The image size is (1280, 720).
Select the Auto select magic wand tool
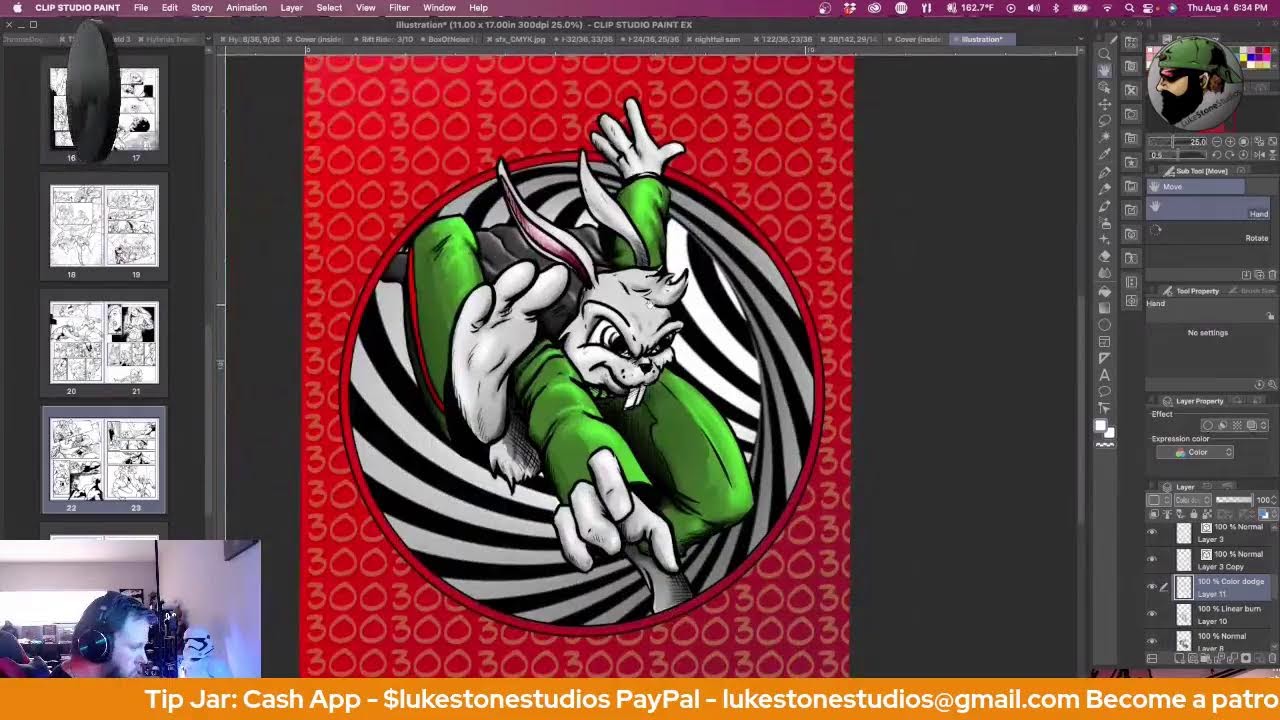[1104, 137]
